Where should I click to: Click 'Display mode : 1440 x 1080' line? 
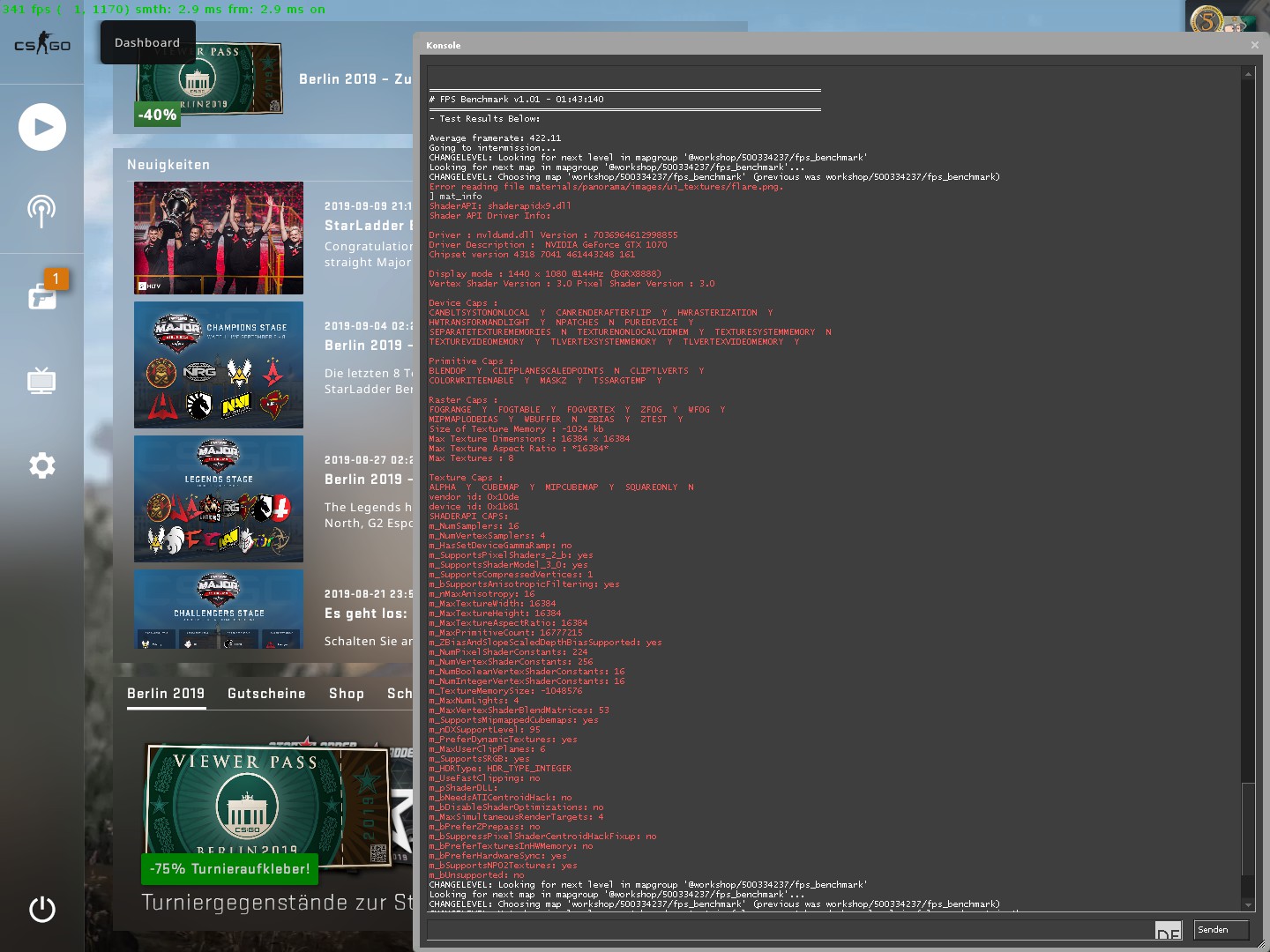(x=545, y=274)
